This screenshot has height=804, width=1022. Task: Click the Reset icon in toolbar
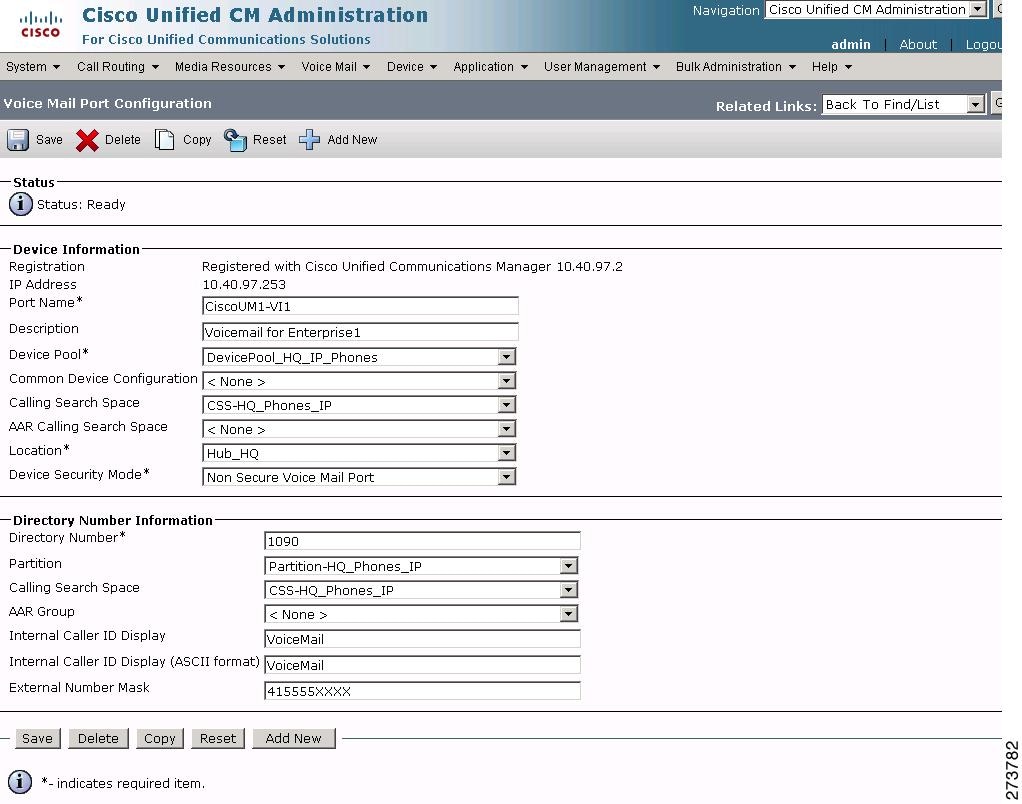235,139
